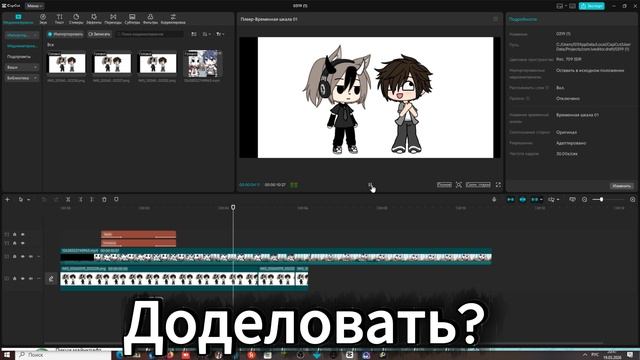Click the timeline undo icon
This screenshot has height=360, width=640.
(44, 199)
